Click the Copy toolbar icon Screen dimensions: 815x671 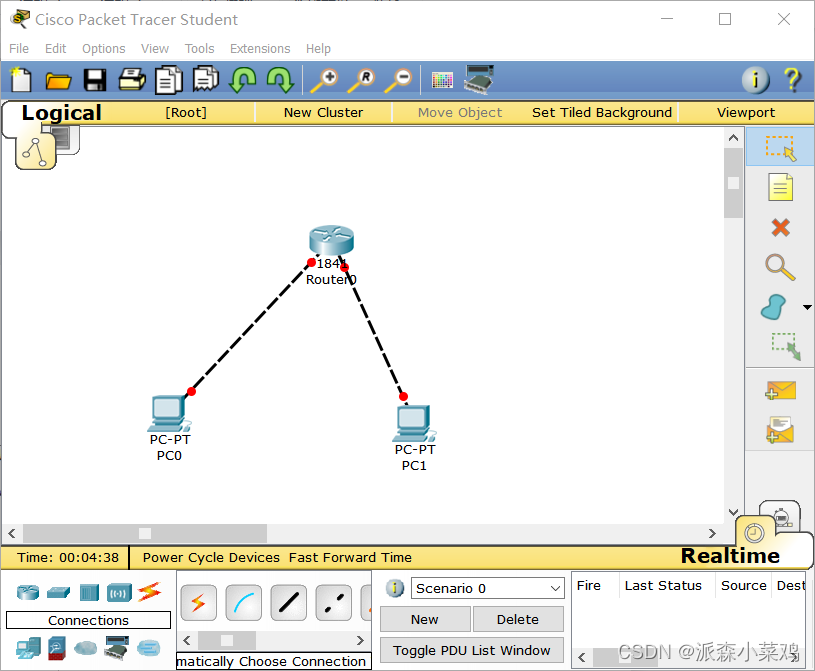click(x=169, y=80)
